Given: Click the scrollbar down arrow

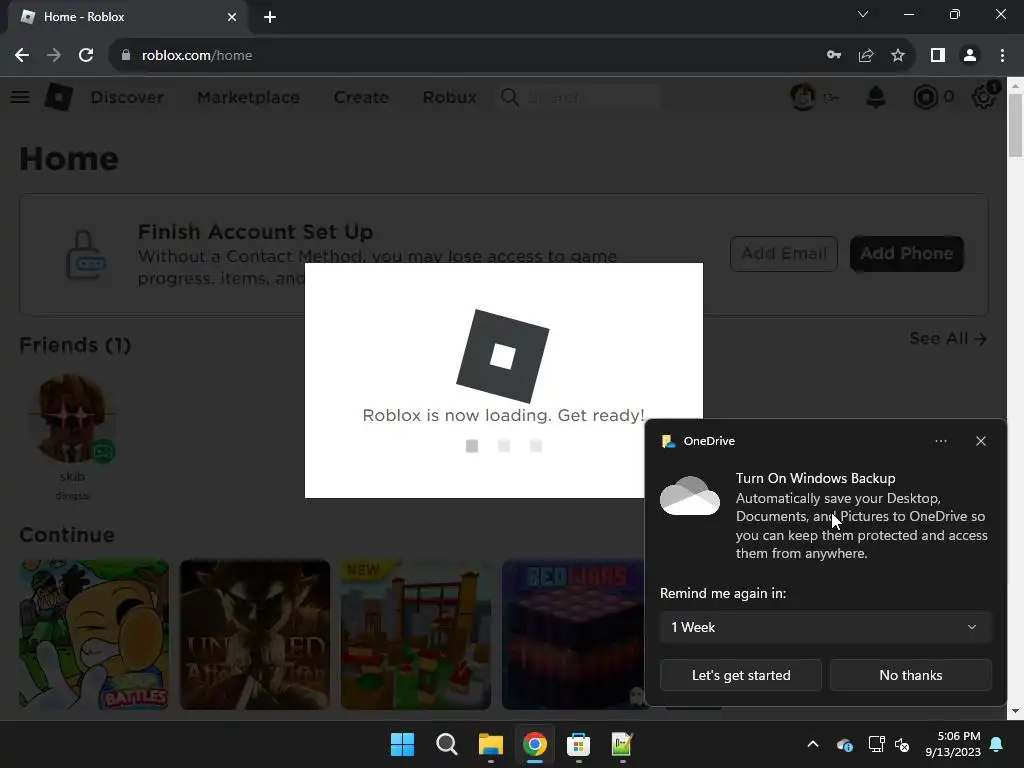Looking at the screenshot, I should 1015,711.
